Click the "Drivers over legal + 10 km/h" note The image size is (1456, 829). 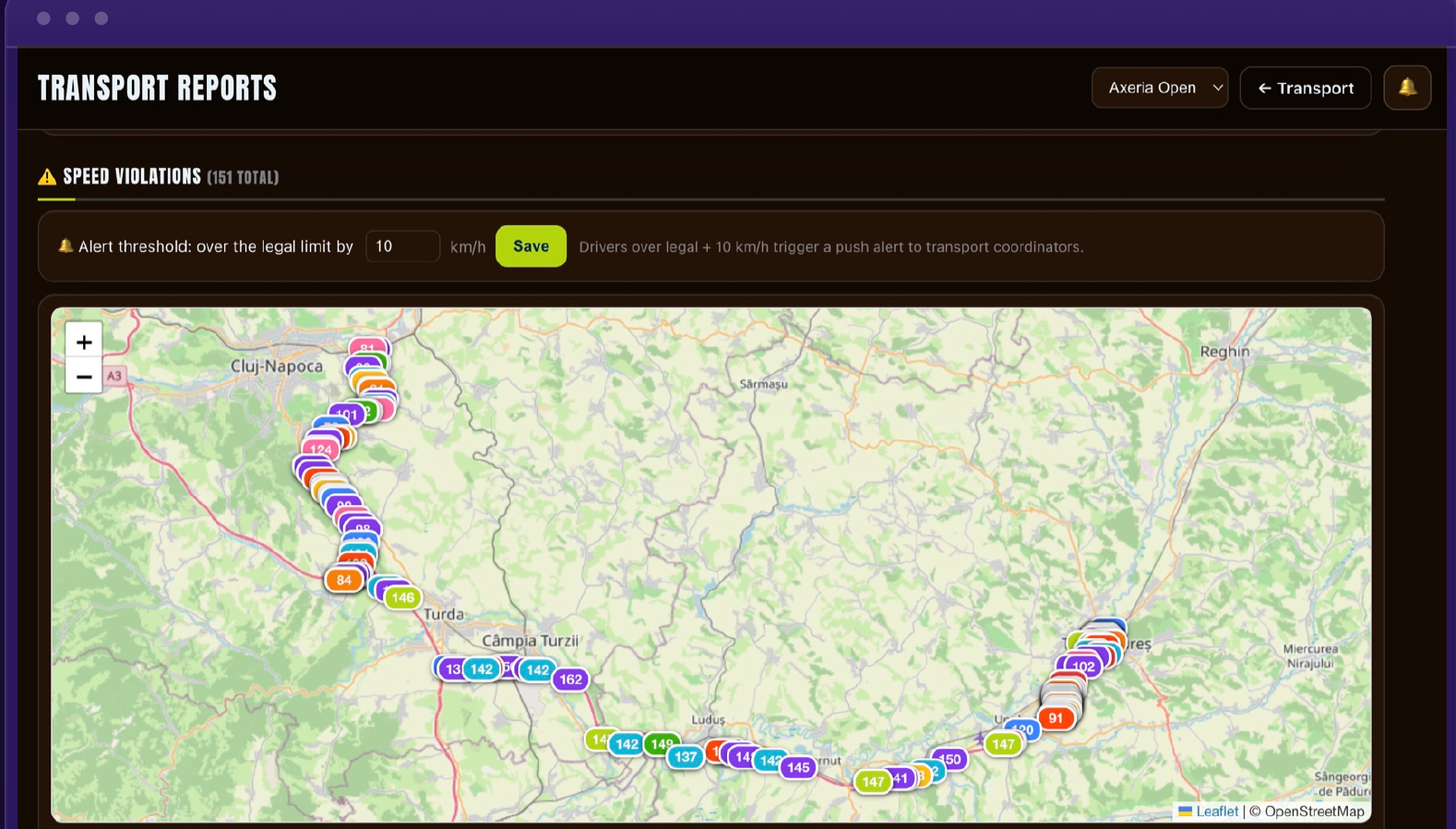[830, 246]
